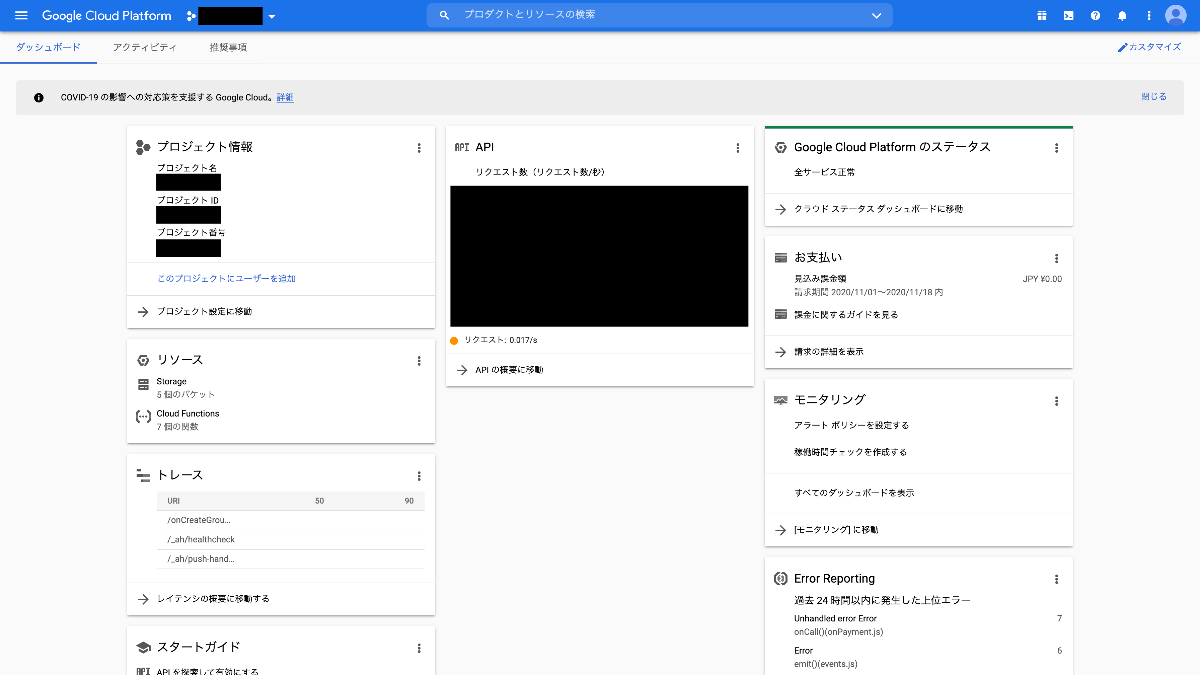Click 課金に関するガイドを見る link

(x=846, y=315)
